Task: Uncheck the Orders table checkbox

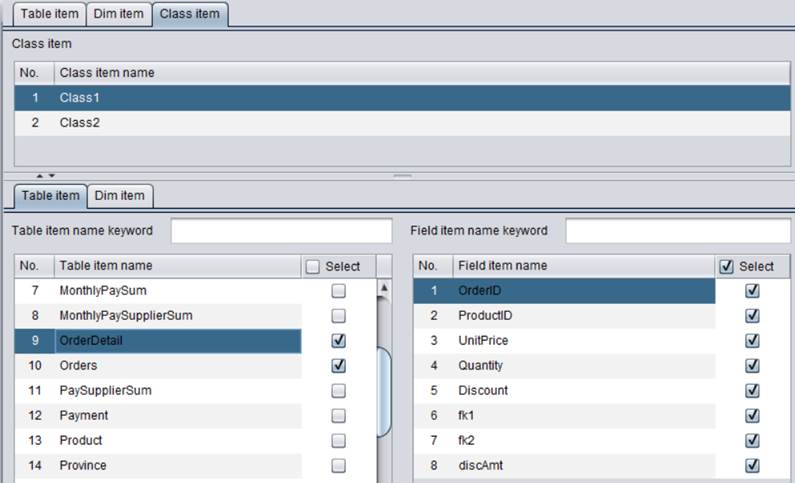Action: coord(338,366)
